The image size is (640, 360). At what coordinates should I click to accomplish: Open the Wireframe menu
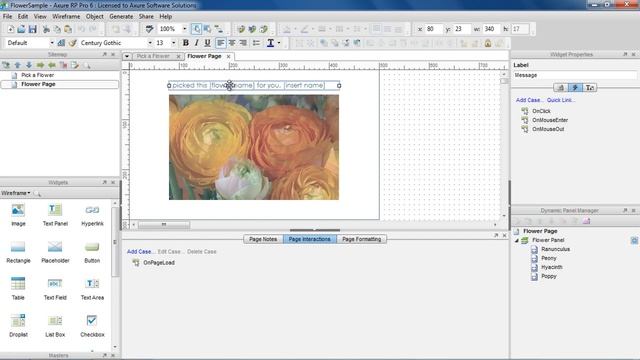tap(66, 16)
